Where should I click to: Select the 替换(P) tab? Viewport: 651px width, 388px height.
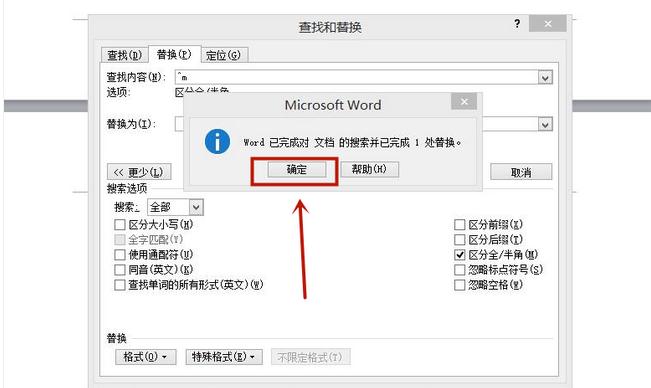click(x=174, y=54)
